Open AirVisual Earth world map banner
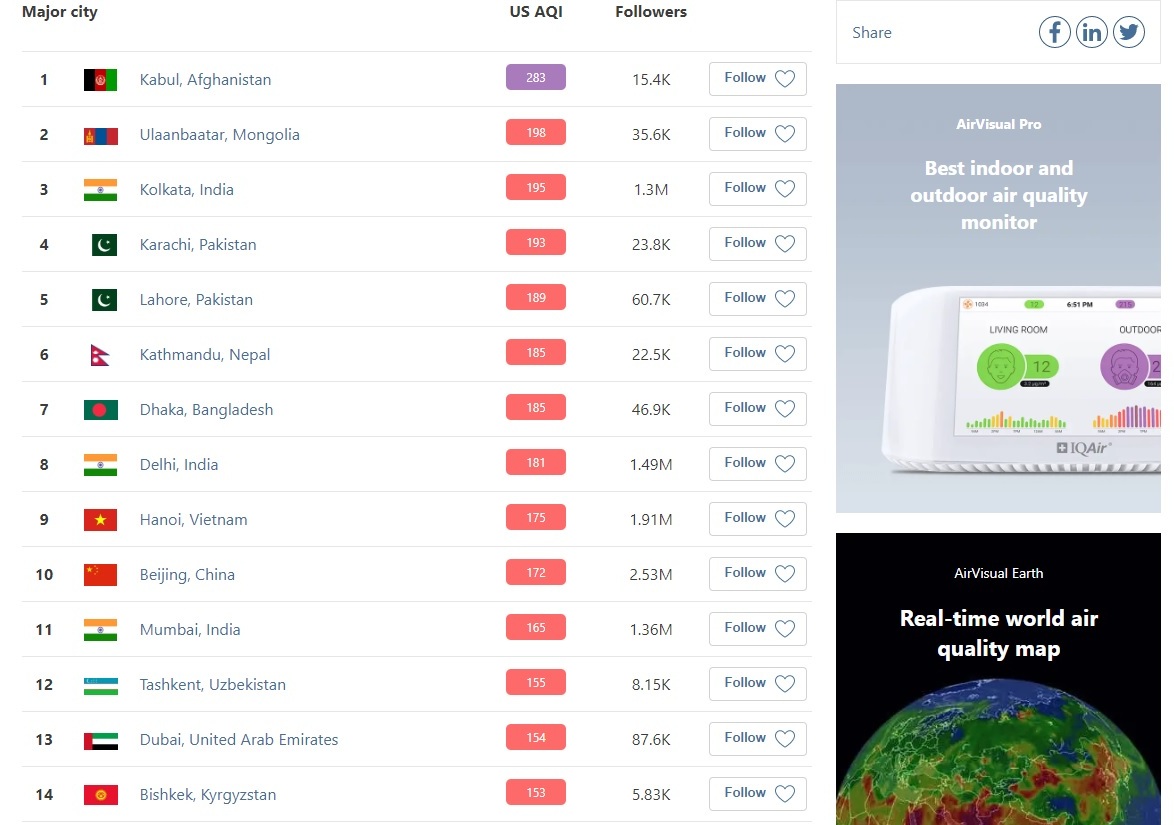Image resolution: width=1174 pixels, height=825 pixels. (x=998, y=678)
